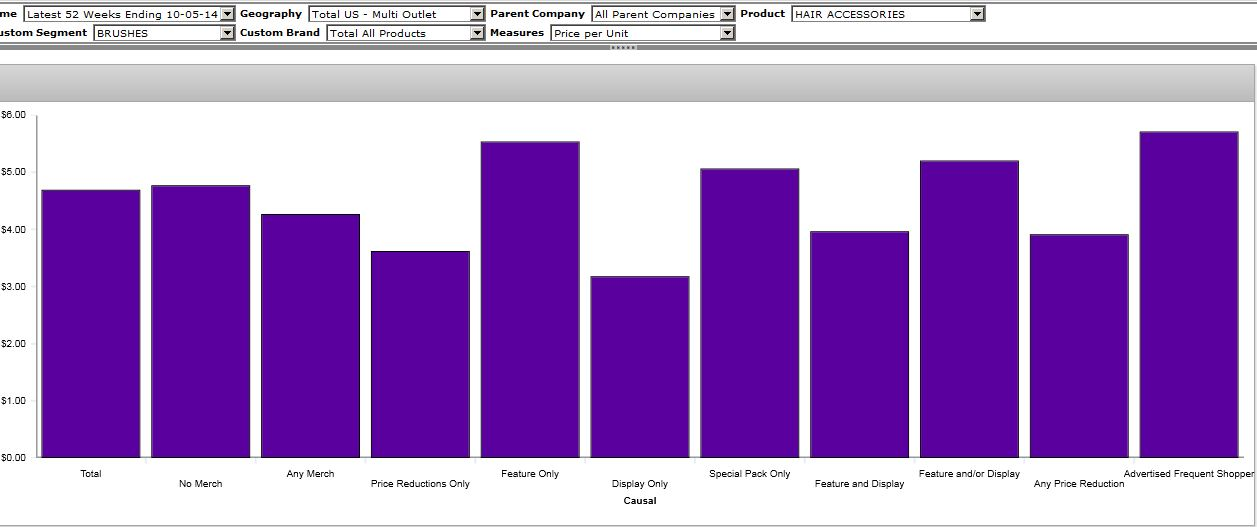Select the Advertised Frequent Shopper bar
The height and width of the screenshot is (527, 1257).
(x=1189, y=295)
